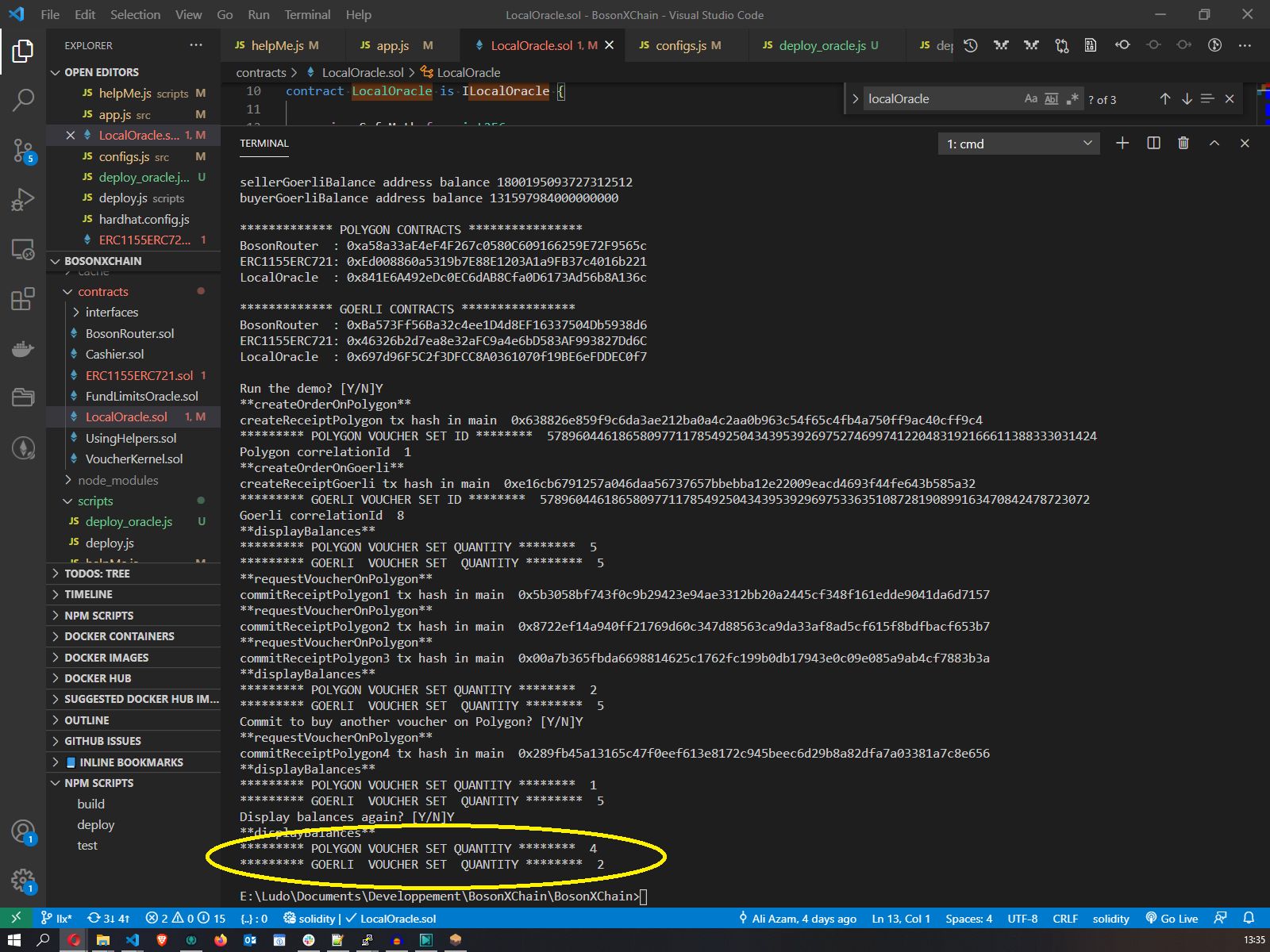
Task: Open Explorer more actions ellipsis
Action: point(196,45)
